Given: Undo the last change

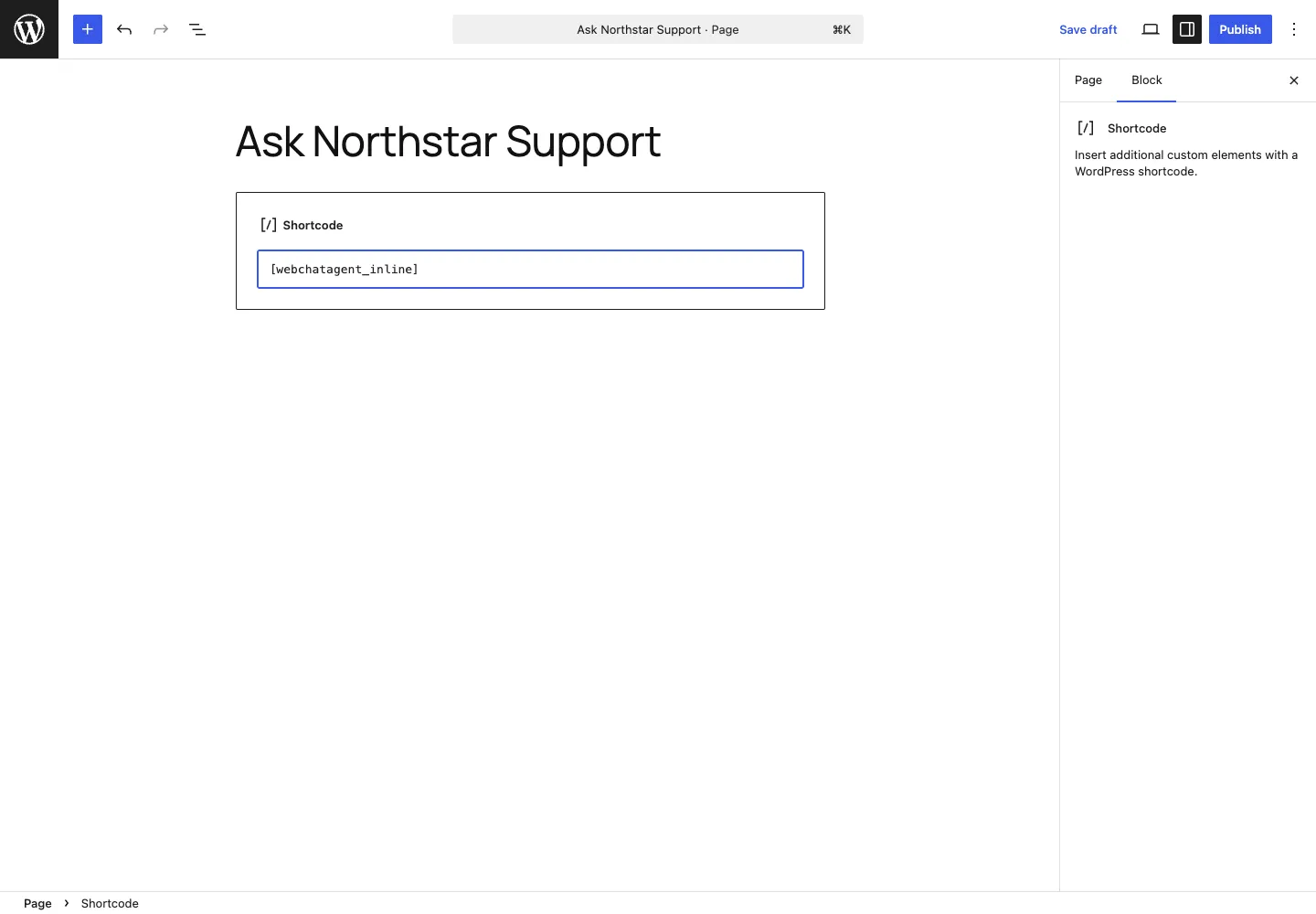Looking at the screenshot, I should [124, 29].
